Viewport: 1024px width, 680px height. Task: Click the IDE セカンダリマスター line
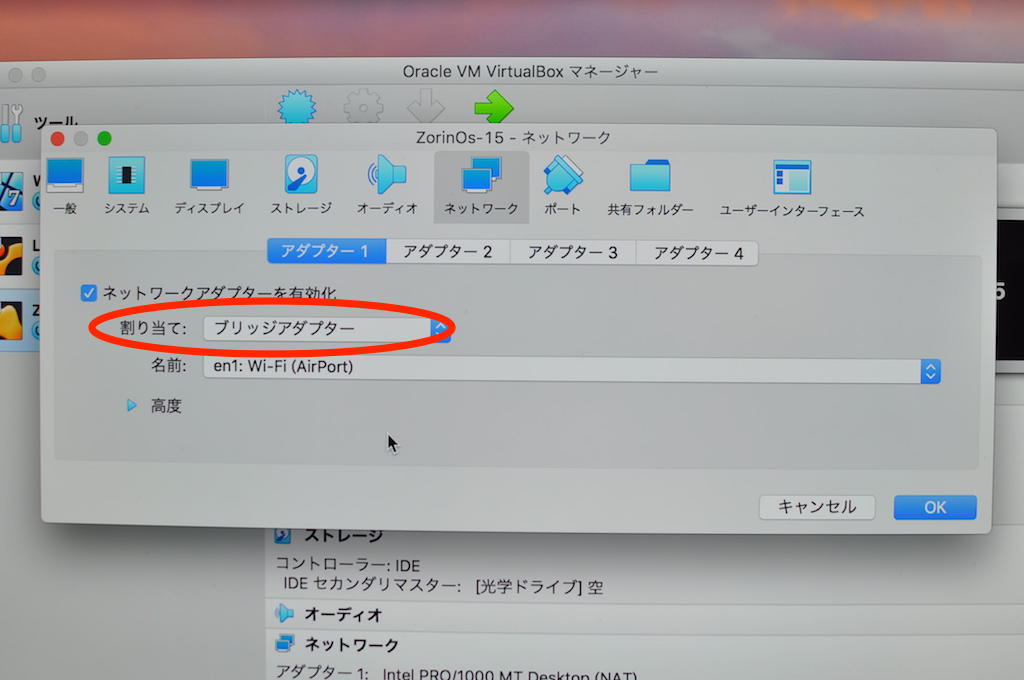[443, 585]
